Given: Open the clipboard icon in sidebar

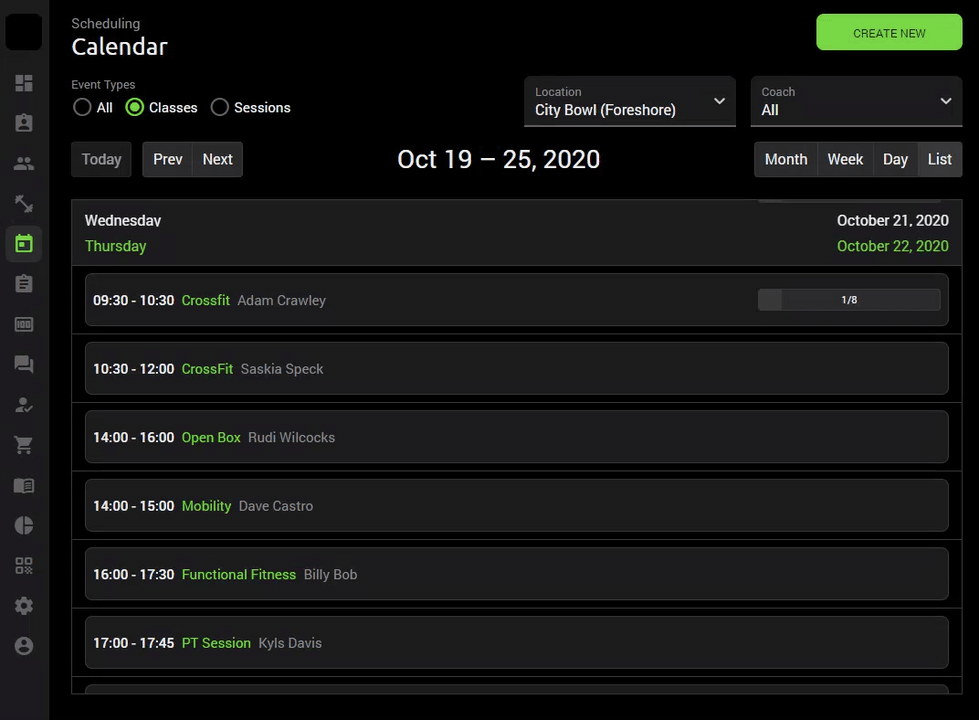Looking at the screenshot, I should tap(24, 284).
